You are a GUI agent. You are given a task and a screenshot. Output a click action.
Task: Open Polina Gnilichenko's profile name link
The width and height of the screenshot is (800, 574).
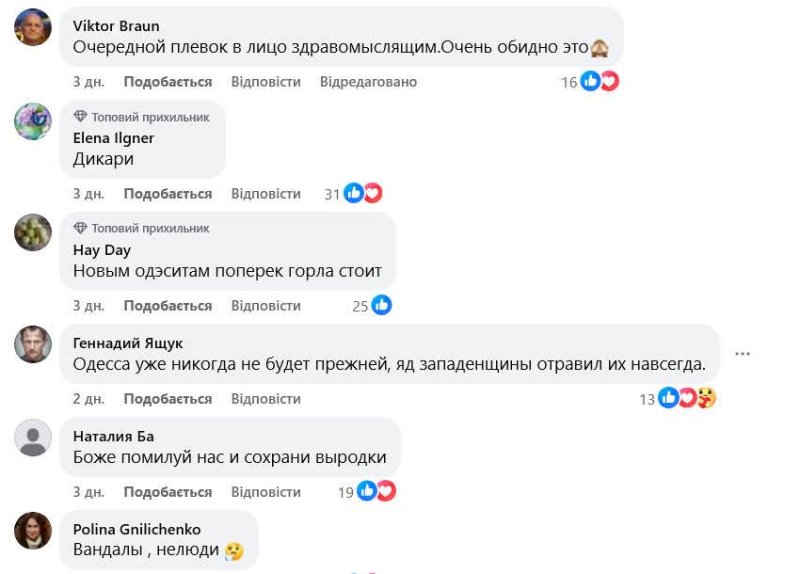coord(137,529)
